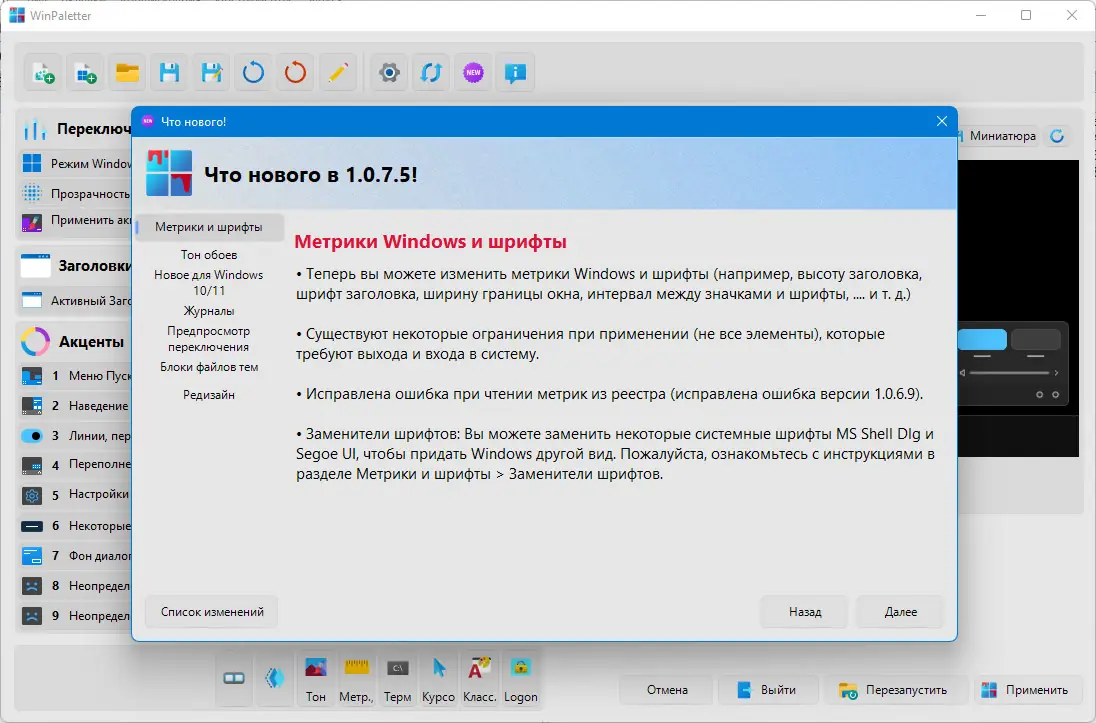This screenshot has height=723, width=1096.
Task: Click the 'Применить' button
Action: tap(1026, 690)
